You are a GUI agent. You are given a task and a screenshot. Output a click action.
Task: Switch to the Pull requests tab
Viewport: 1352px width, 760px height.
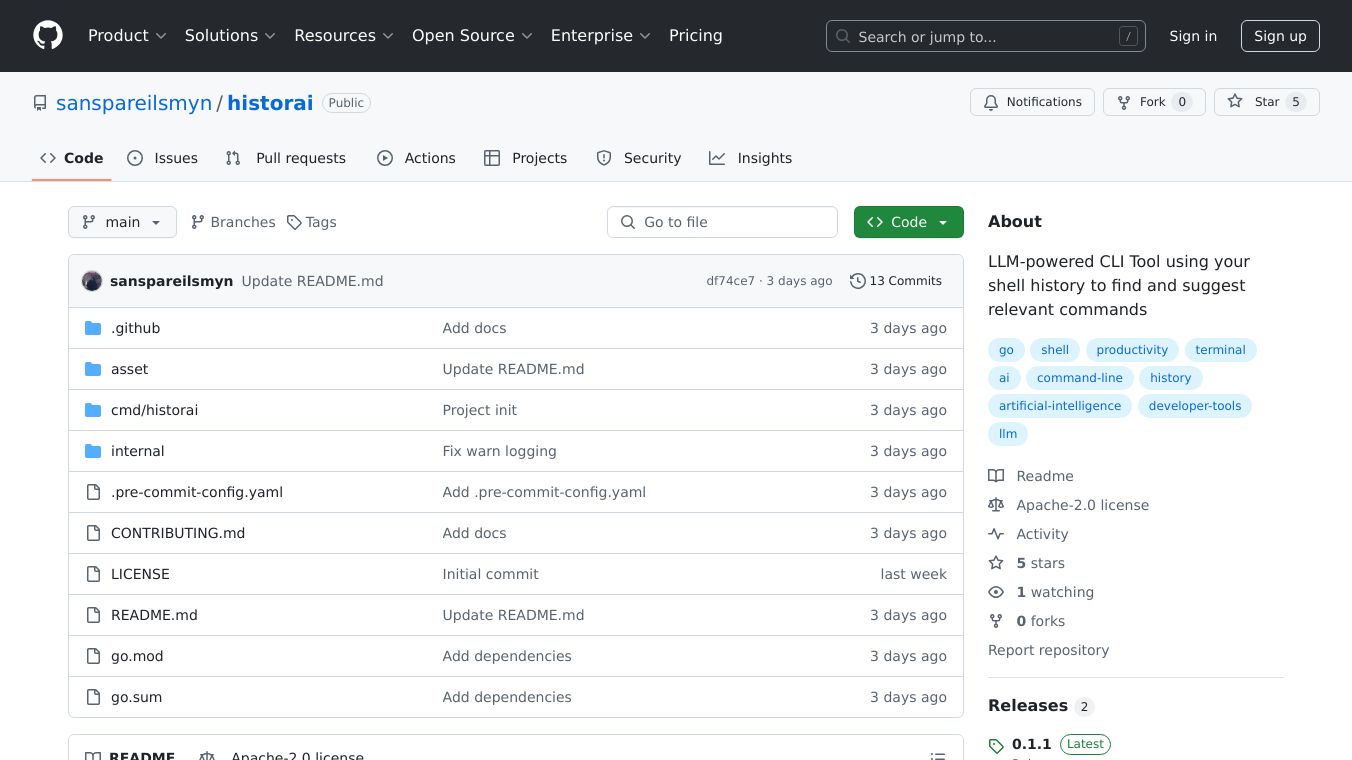click(x=286, y=158)
